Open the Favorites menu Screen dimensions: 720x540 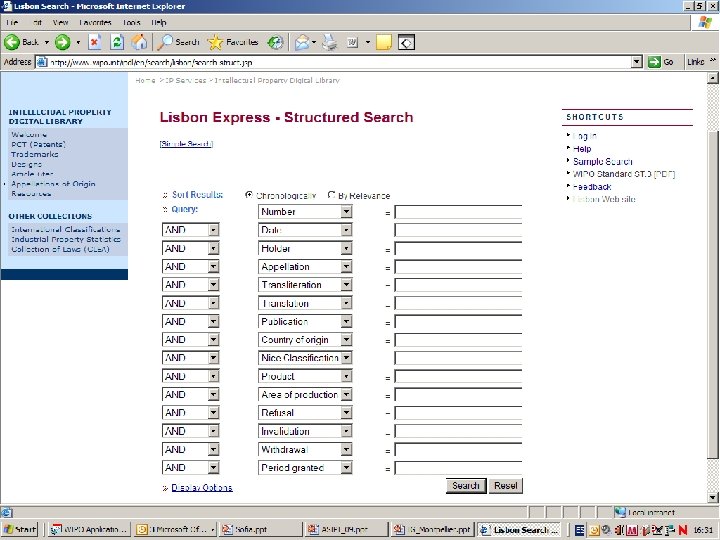[95, 22]
